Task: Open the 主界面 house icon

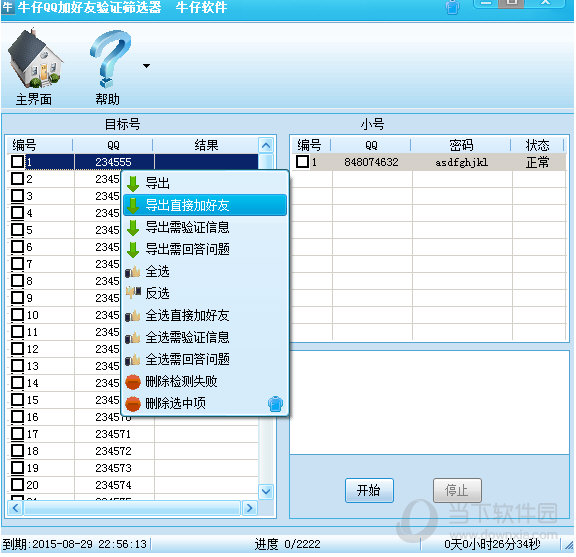Action: (x=35, y=59)
